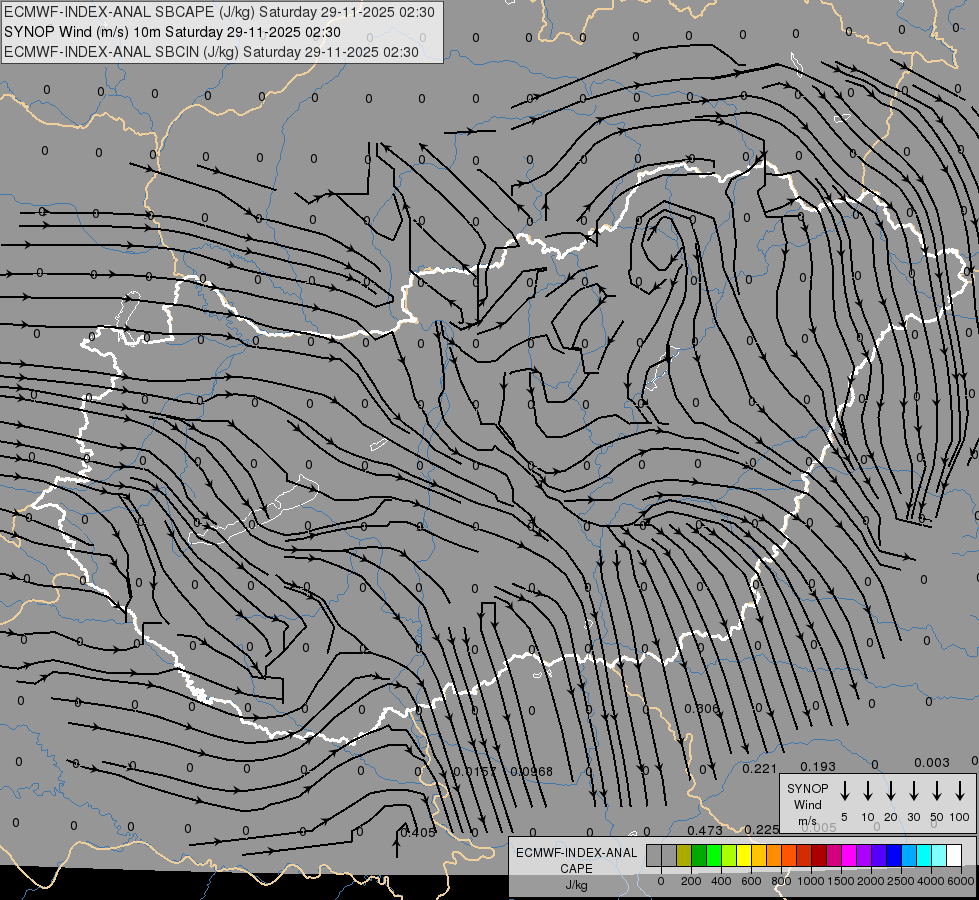Click the 1500 tick label on CAPE scale
This screenshot has height=900, width=979.
click(x=841, y=881)
